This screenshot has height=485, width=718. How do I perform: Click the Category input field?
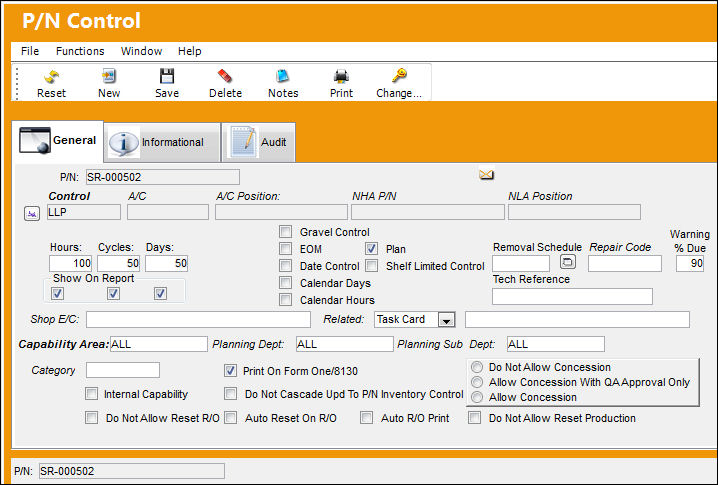pos(123,370)
